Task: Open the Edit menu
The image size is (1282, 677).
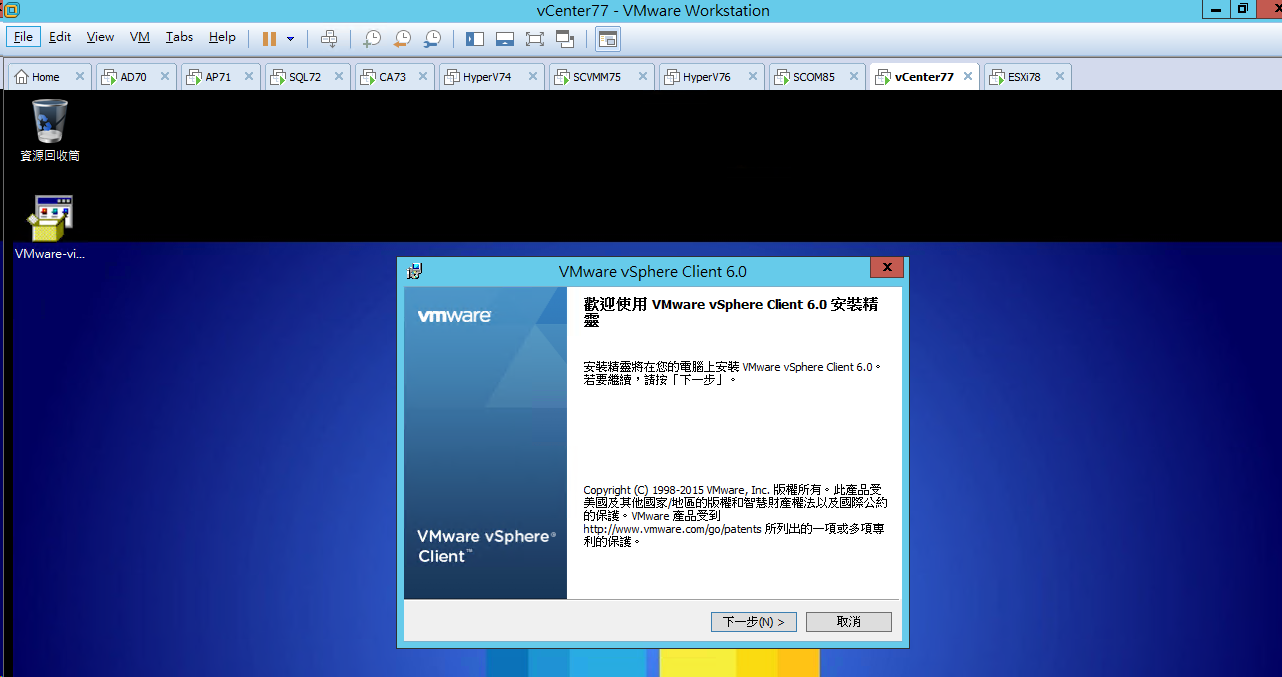Action: pos(60,37)
